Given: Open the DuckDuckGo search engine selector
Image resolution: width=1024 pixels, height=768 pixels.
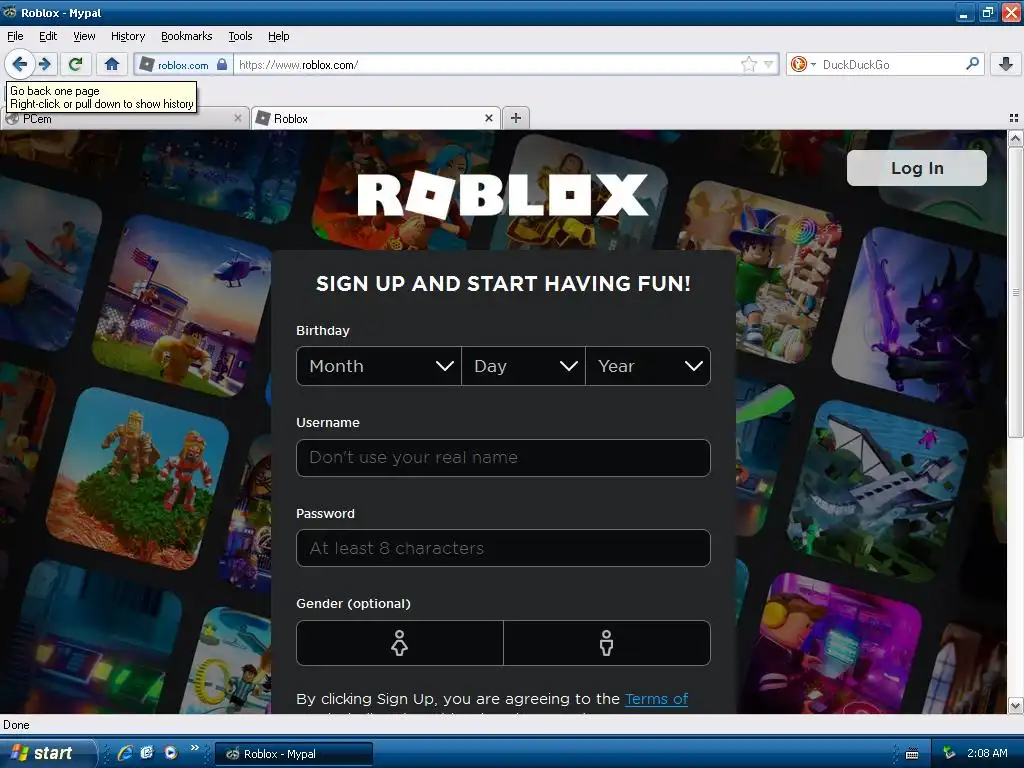Looking at the screenshot, I should click(x=803, y=65).
